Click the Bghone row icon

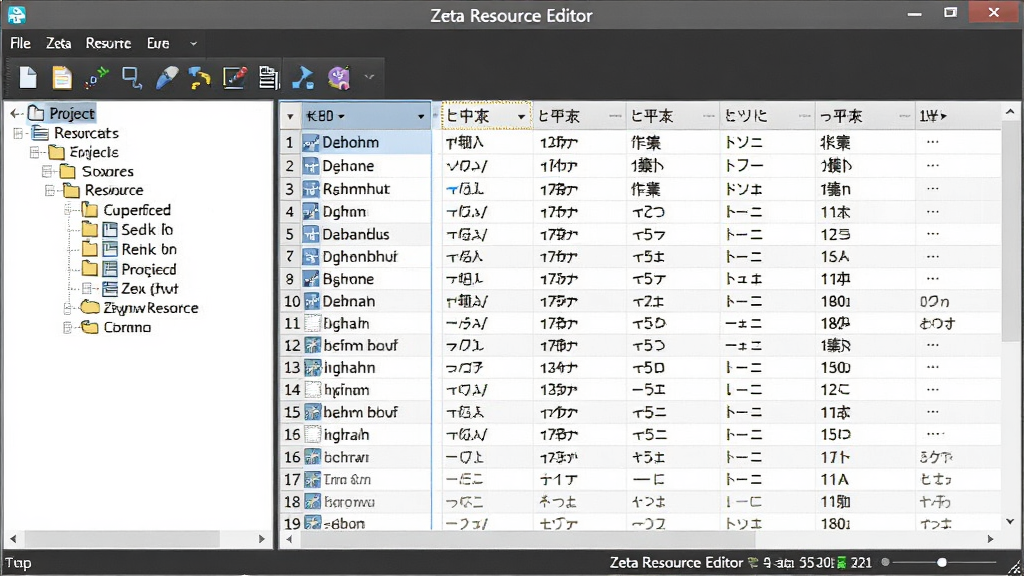311,279
